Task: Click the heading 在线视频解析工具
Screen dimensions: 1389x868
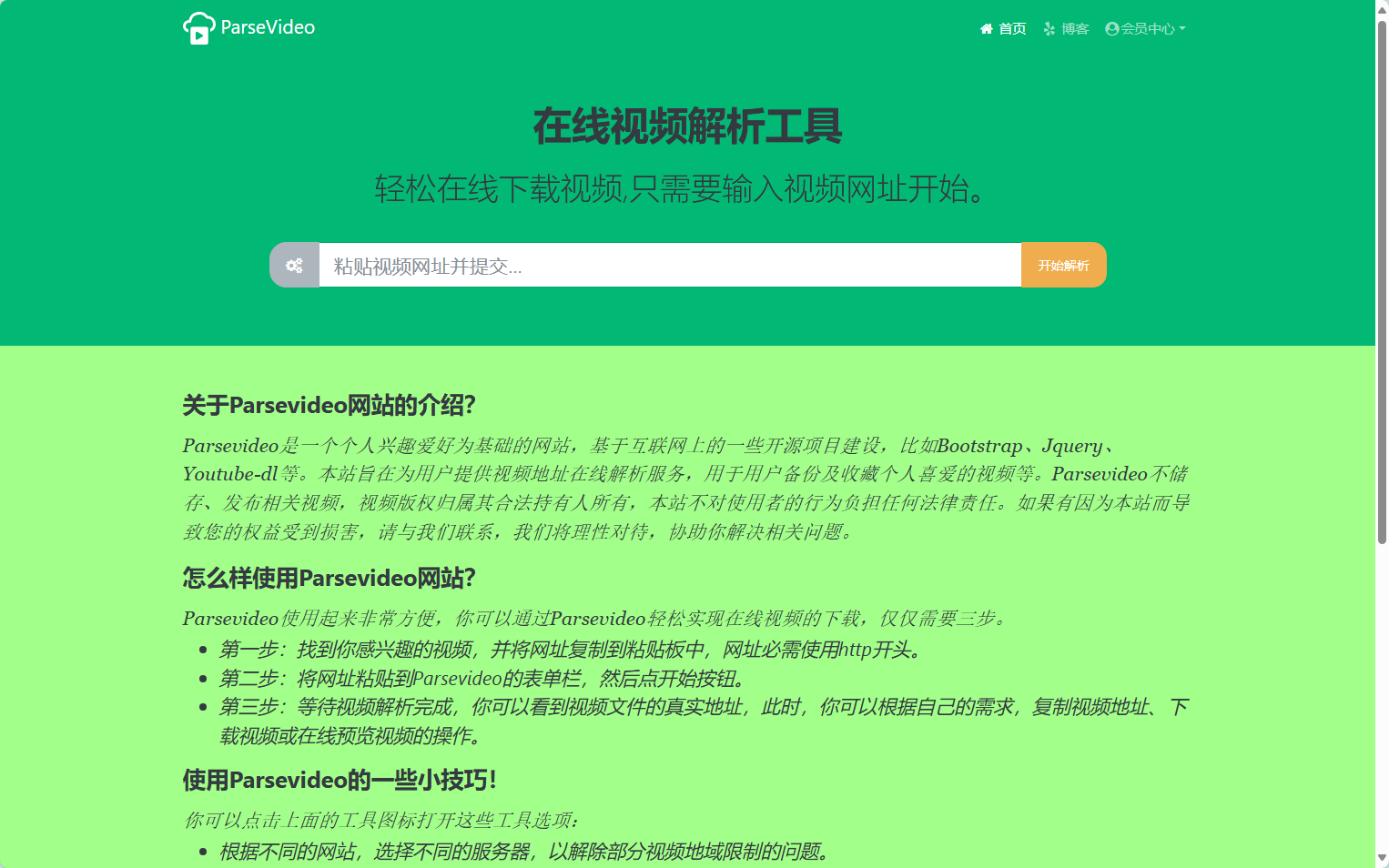Action: (x=688, y=126)
